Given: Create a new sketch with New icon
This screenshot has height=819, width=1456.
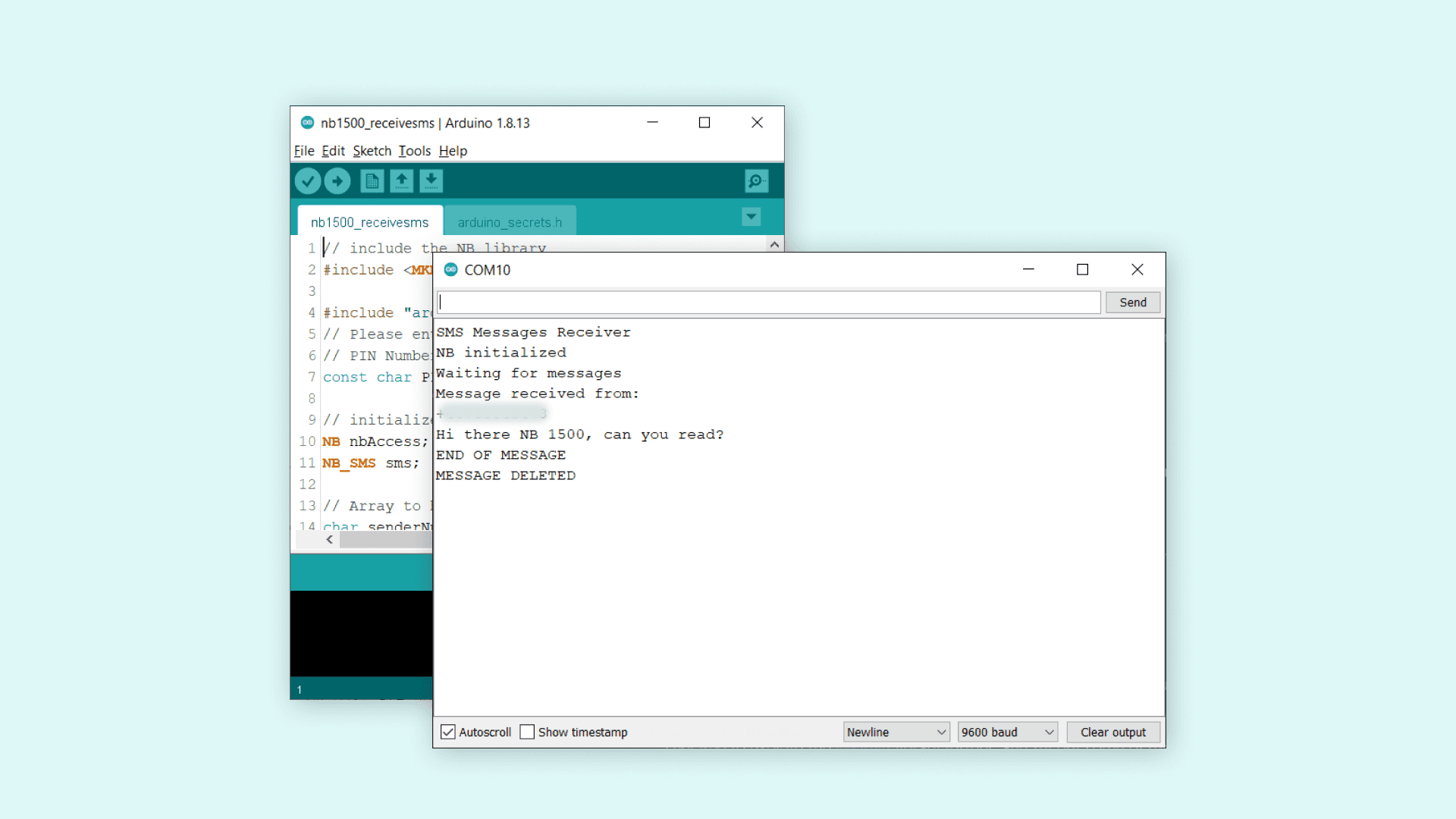Looking at the screenshot, I should coord(372,181).
